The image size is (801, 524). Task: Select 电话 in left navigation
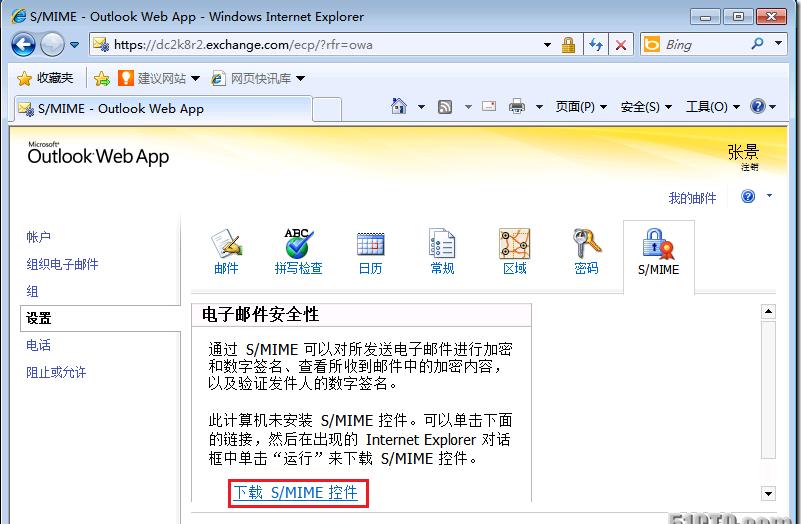(x=38, y=345)
